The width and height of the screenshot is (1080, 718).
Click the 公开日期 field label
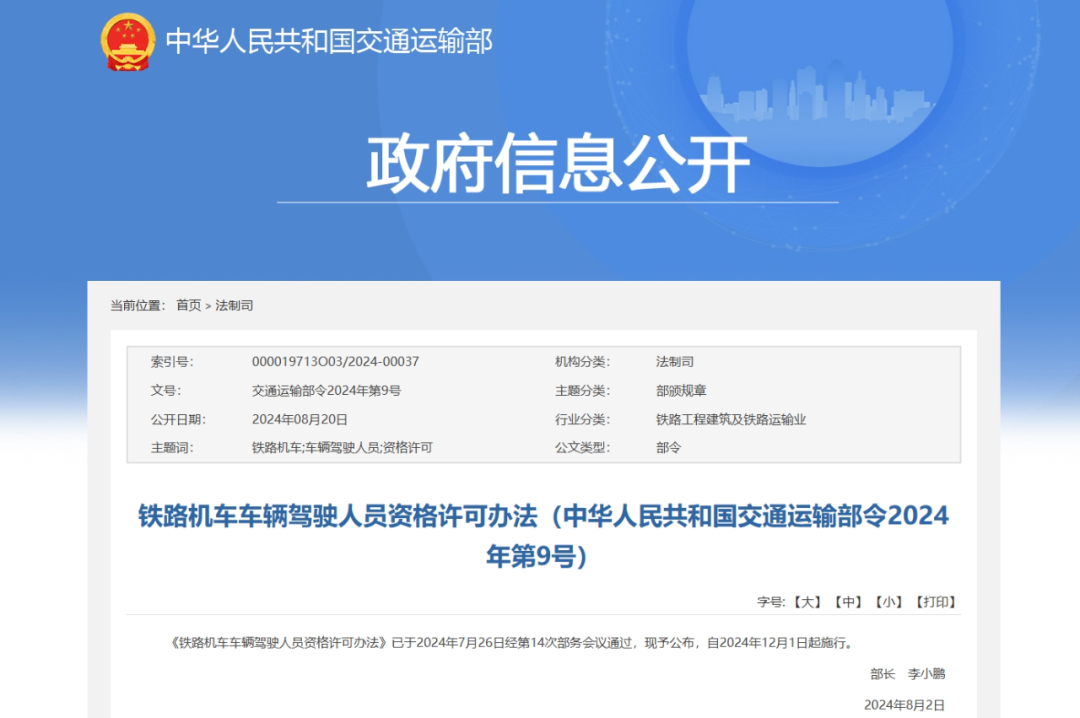point(178,420)
